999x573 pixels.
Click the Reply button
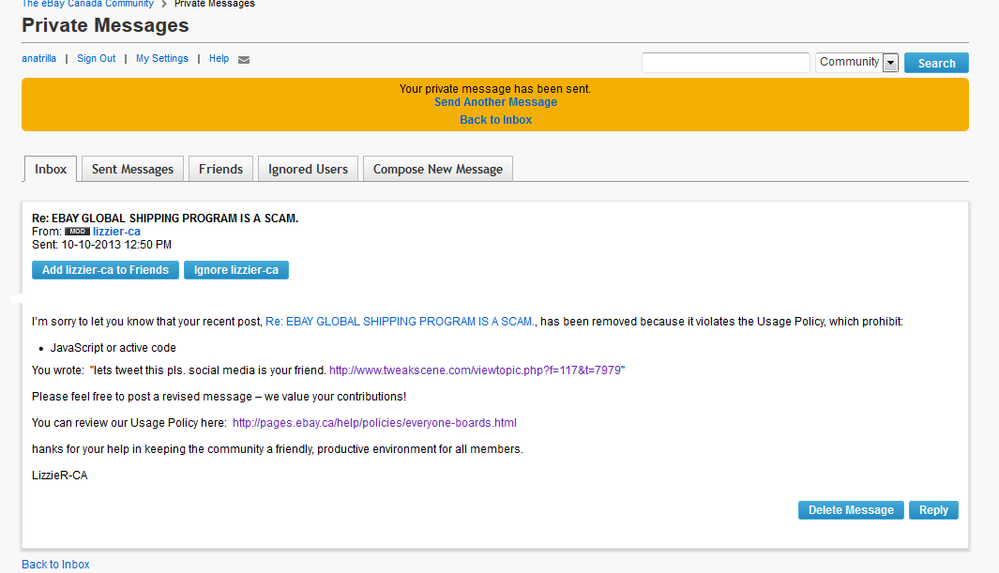click(x=933, y=510)
